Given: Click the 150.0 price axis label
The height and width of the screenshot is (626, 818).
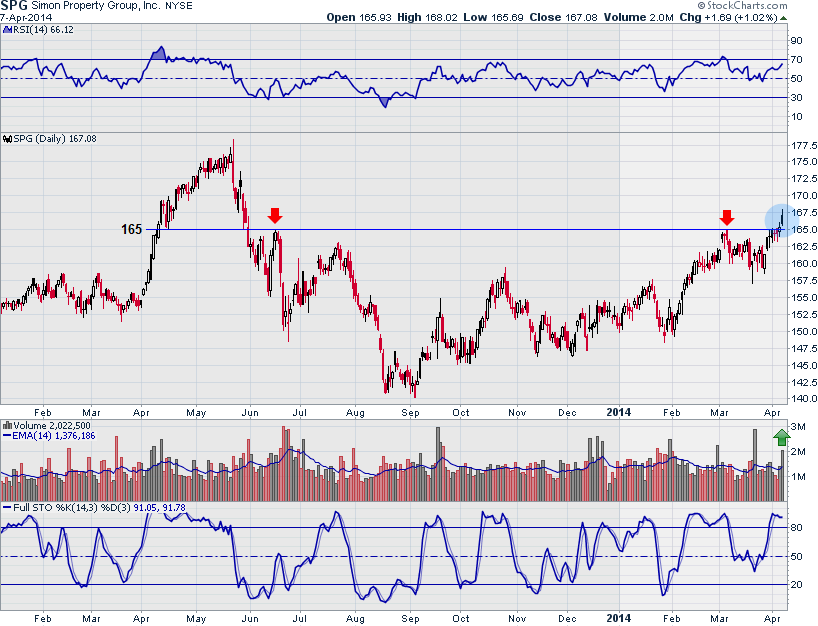Looking at the screenshot, I should 804,331.
